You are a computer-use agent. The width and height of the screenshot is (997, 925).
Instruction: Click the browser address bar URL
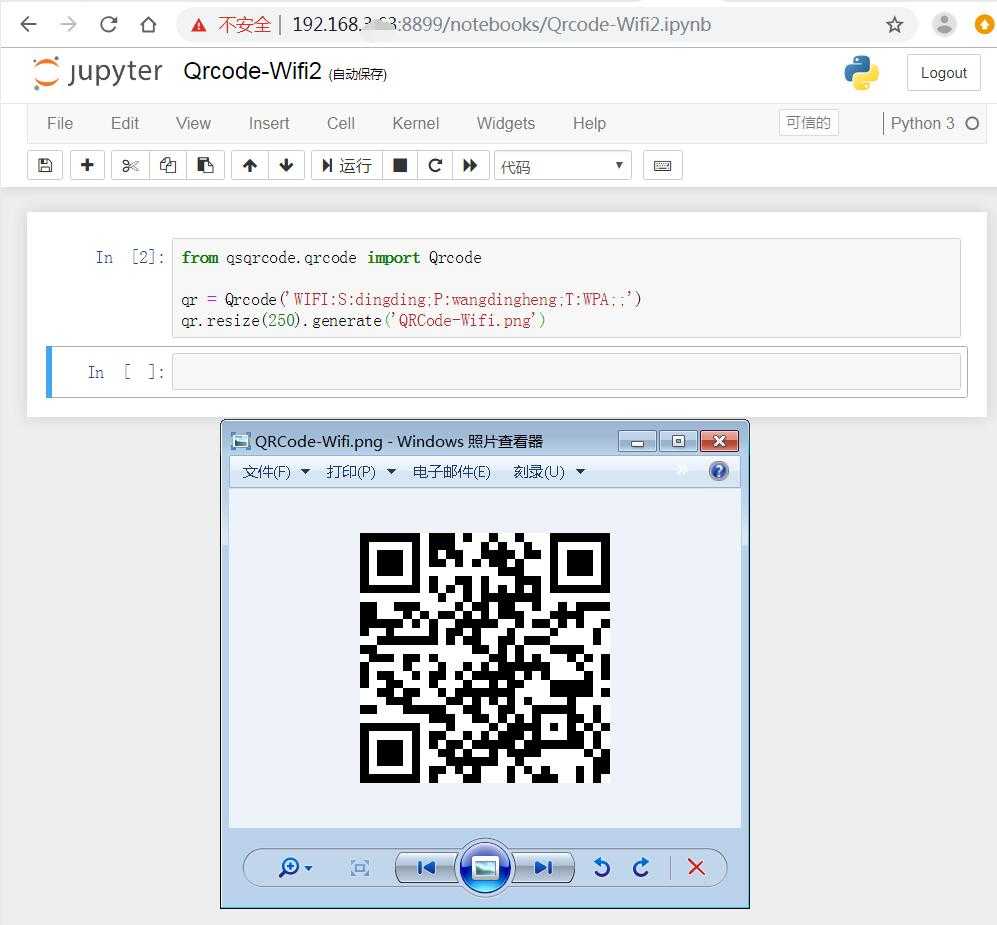[502, 25]
